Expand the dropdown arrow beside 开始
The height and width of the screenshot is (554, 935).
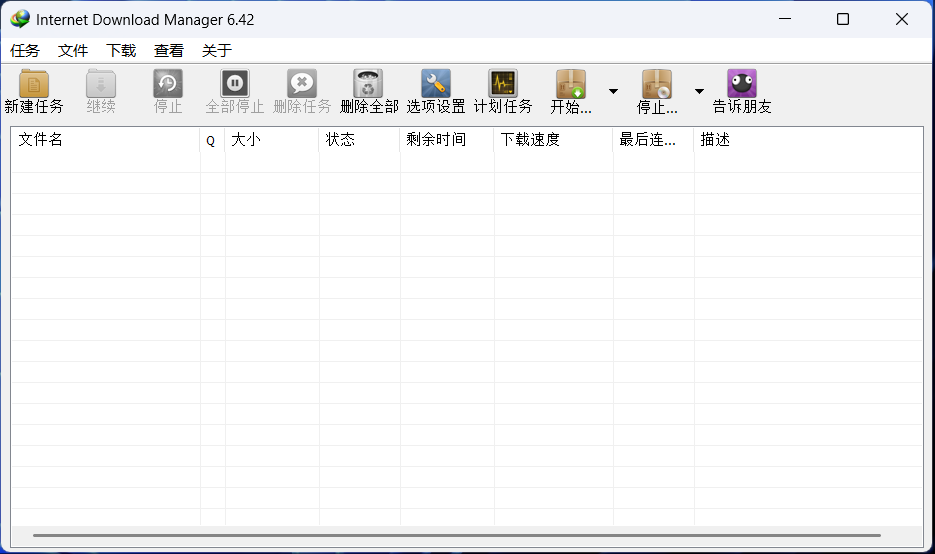(x=613, y=91)
